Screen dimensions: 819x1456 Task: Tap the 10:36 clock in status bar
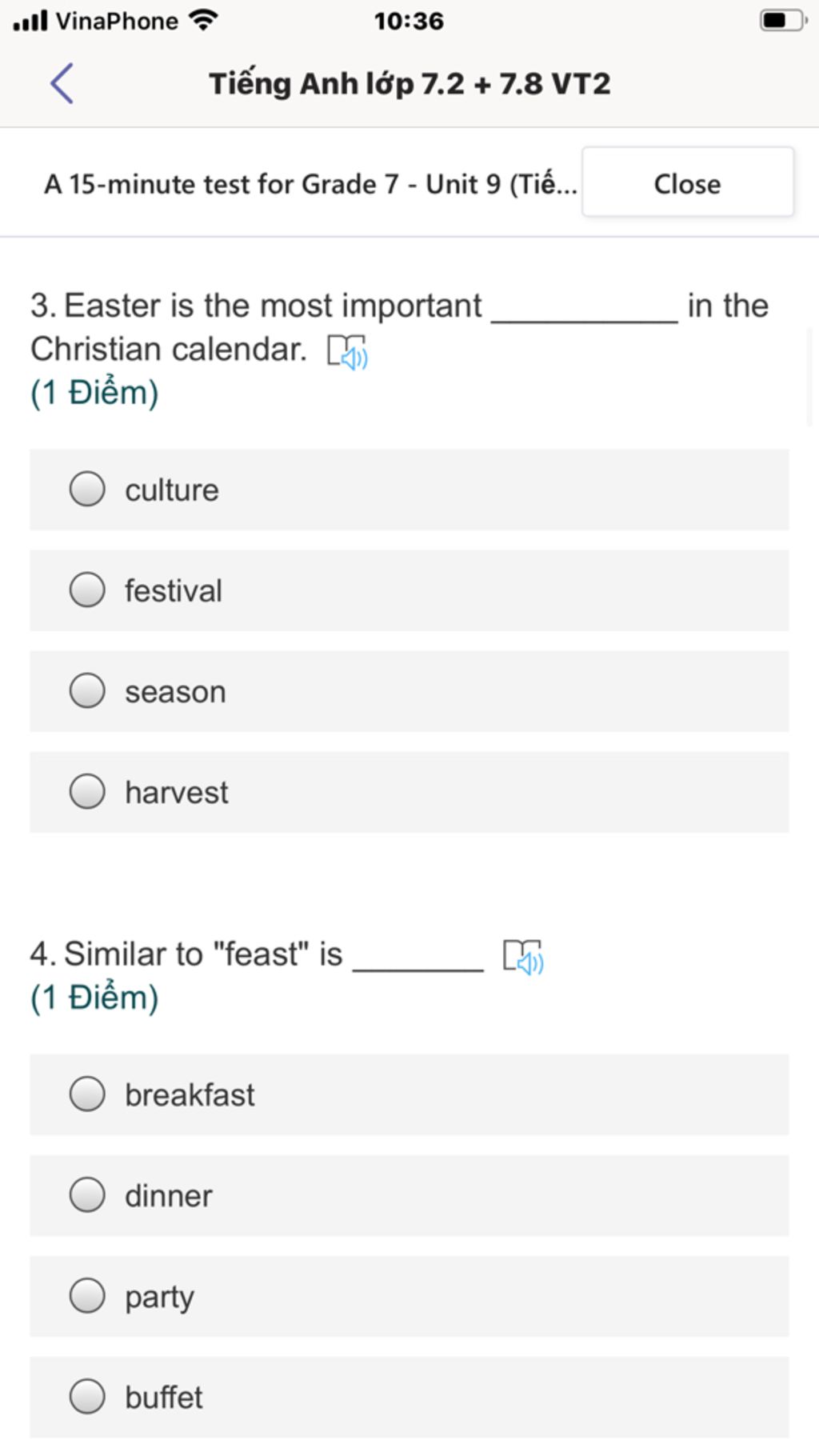click(x=409, y=21)
